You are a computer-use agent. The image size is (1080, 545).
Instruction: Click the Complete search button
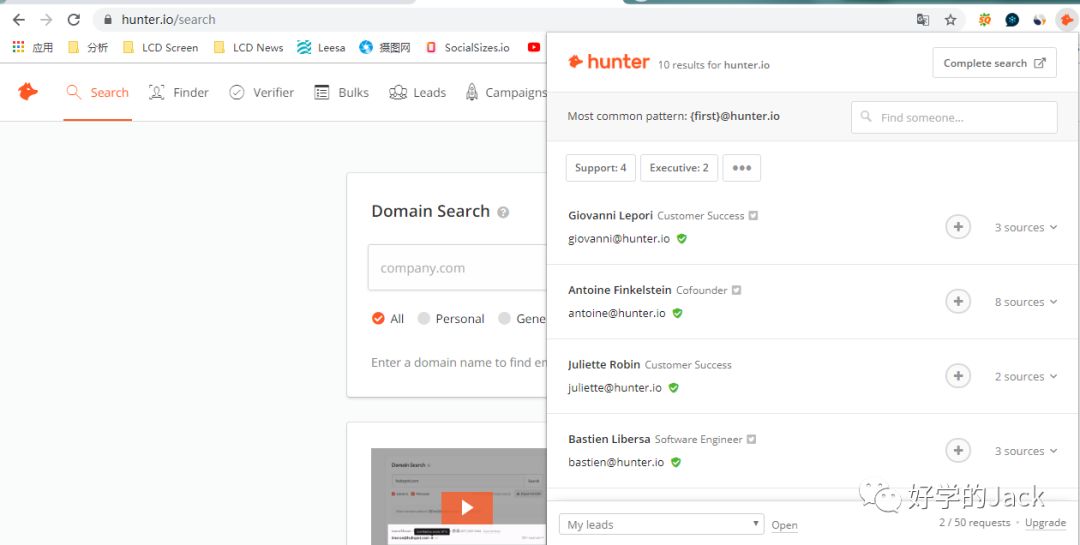[x=994, y=63]
